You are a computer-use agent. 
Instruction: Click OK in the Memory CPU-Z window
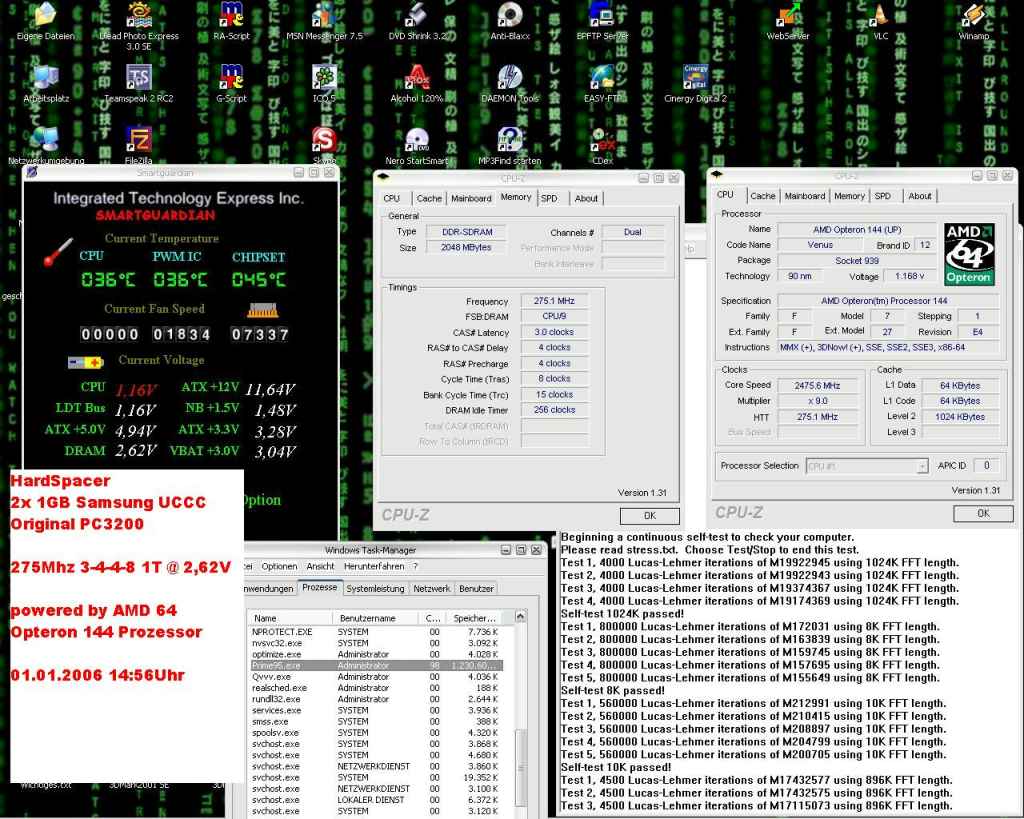650,516
